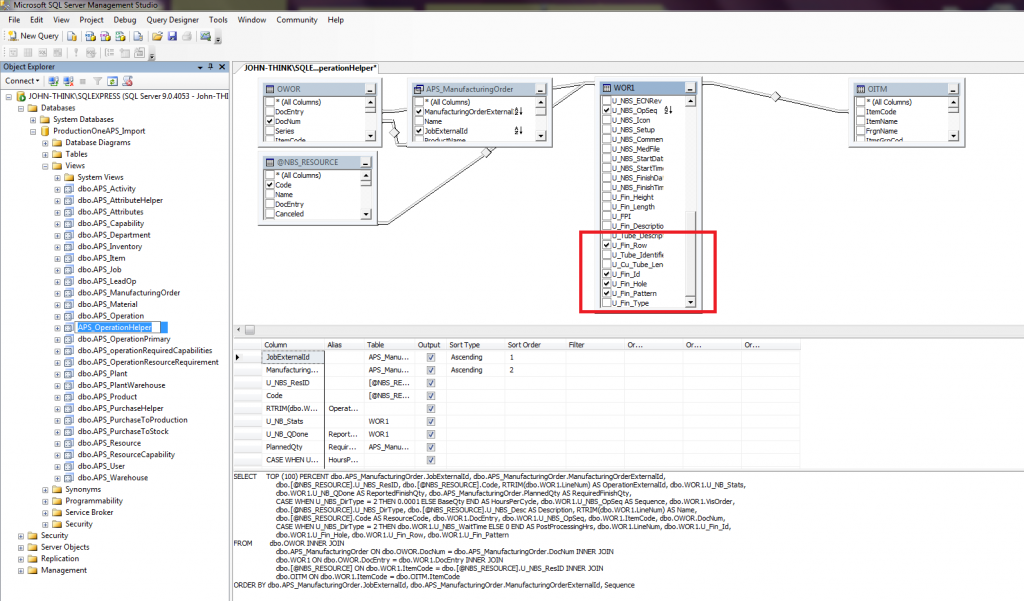Click the Add Table icon in Query Designer toolbar
Screen dimensions: 1024x601
click(125, 52)
